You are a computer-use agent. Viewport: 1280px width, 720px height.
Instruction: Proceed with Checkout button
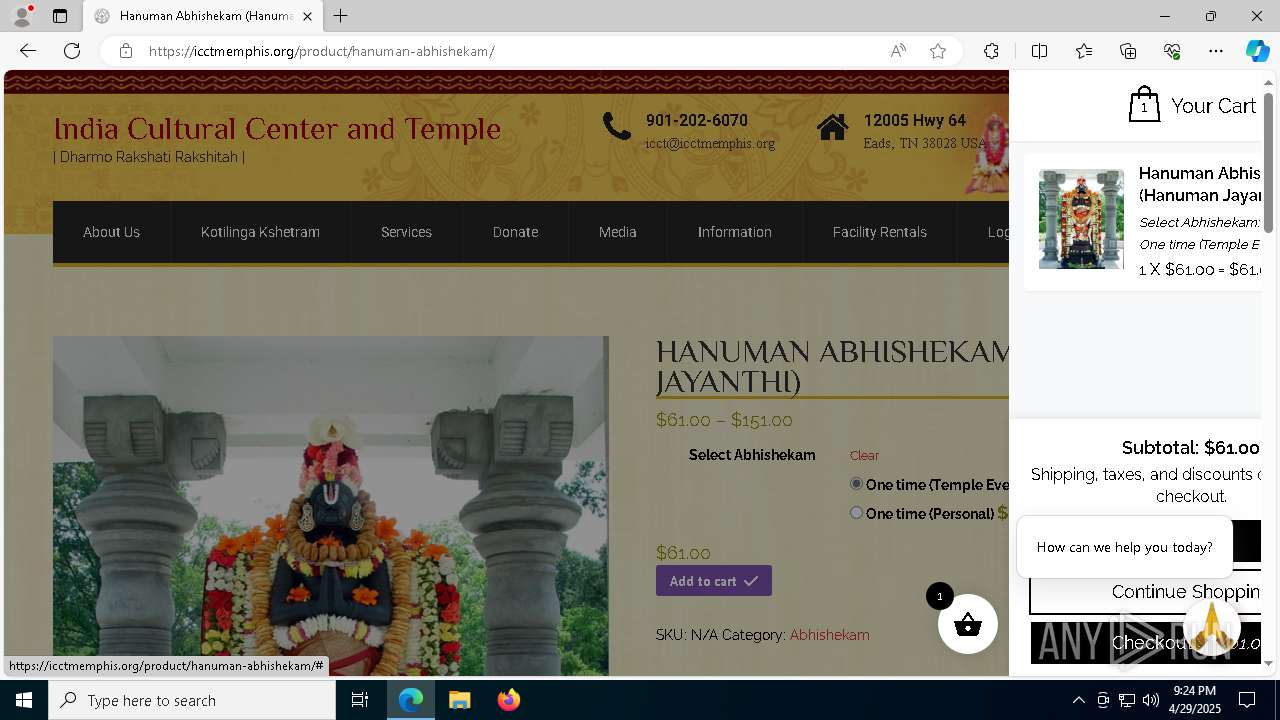1145,643
